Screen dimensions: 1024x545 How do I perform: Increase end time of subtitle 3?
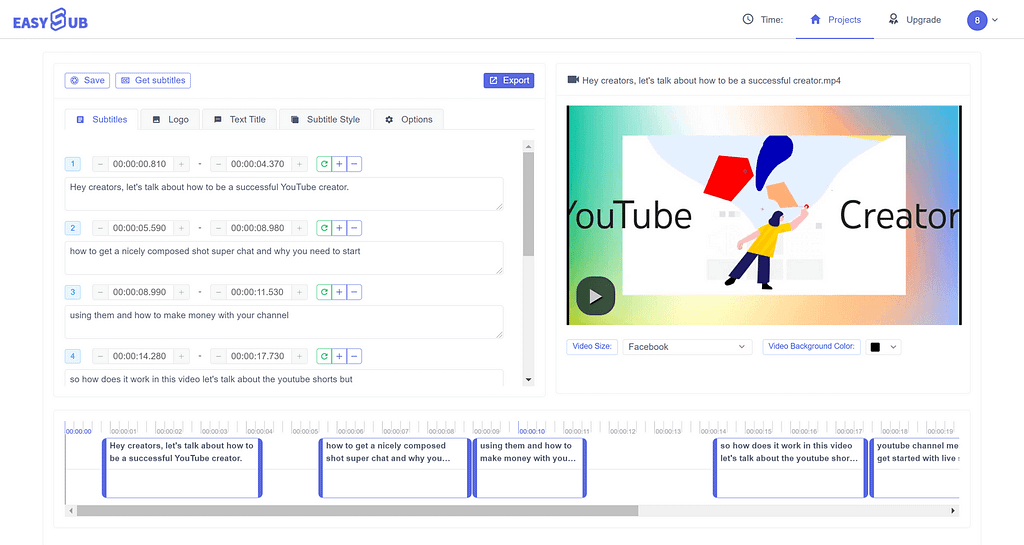(300, 292)
